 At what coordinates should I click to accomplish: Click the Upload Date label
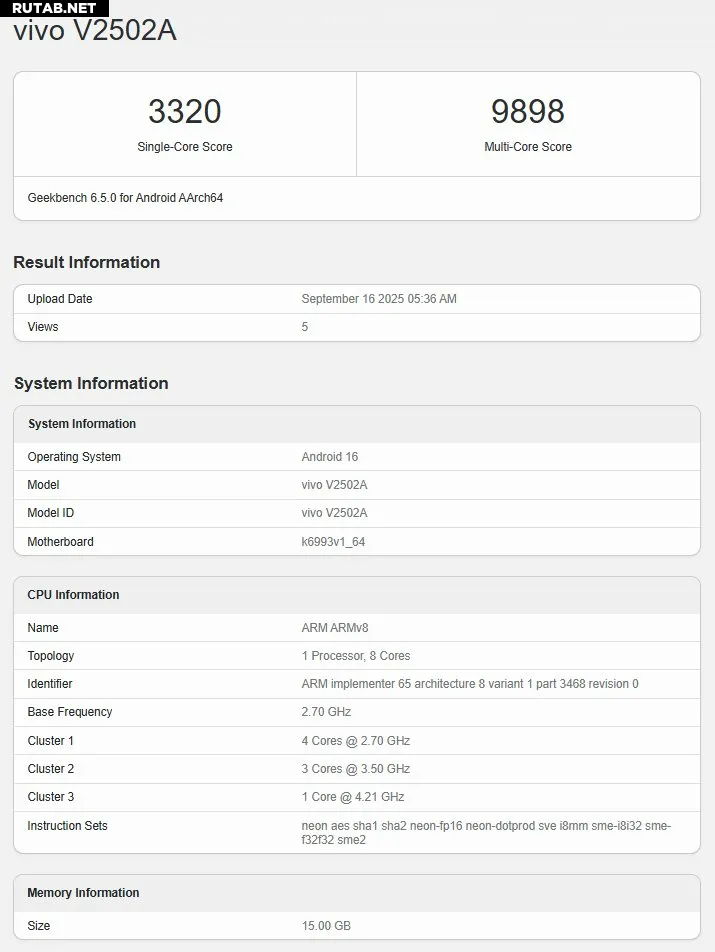coord(59,299)
